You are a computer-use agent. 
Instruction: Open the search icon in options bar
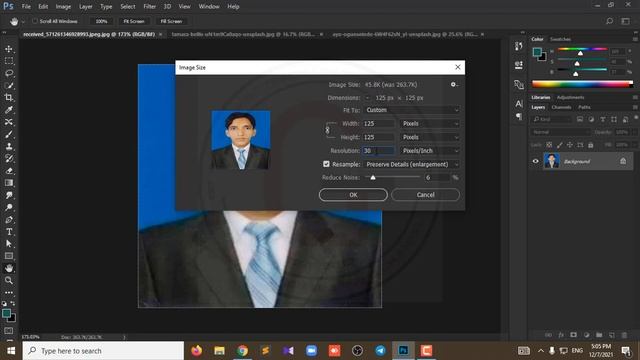click(609, 21)
